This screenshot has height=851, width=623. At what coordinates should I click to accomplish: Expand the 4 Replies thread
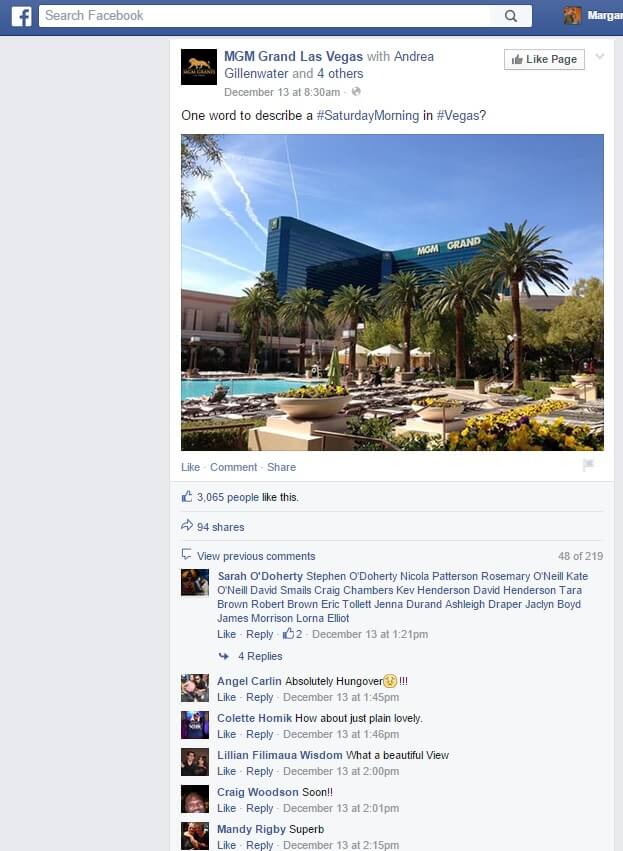tap(260, 656)
